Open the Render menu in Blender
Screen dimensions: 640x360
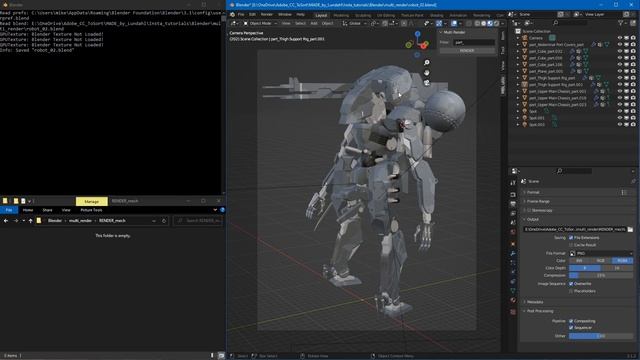click(267, 15)
